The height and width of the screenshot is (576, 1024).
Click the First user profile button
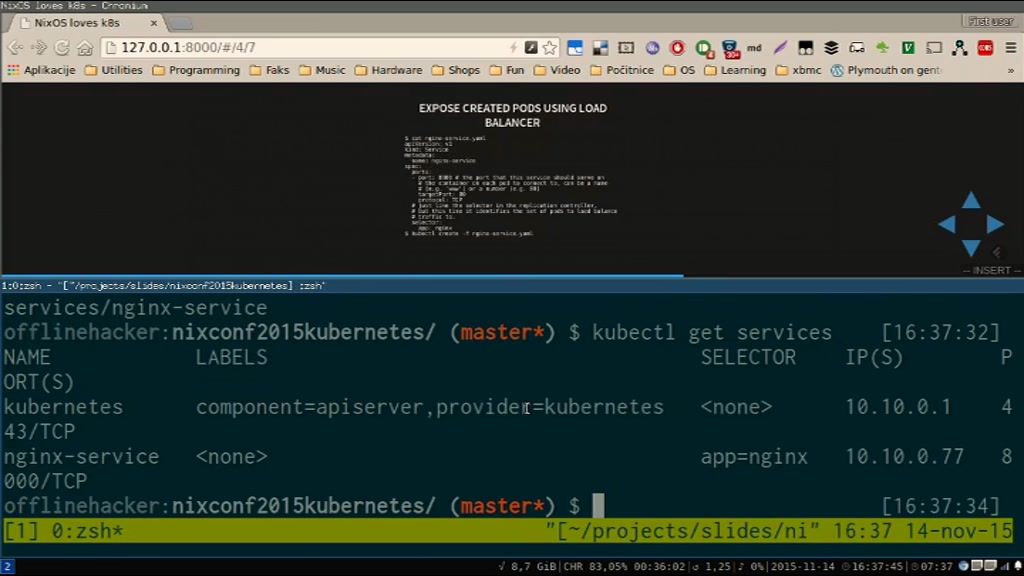pyautogui.click(x=989, y=22)
